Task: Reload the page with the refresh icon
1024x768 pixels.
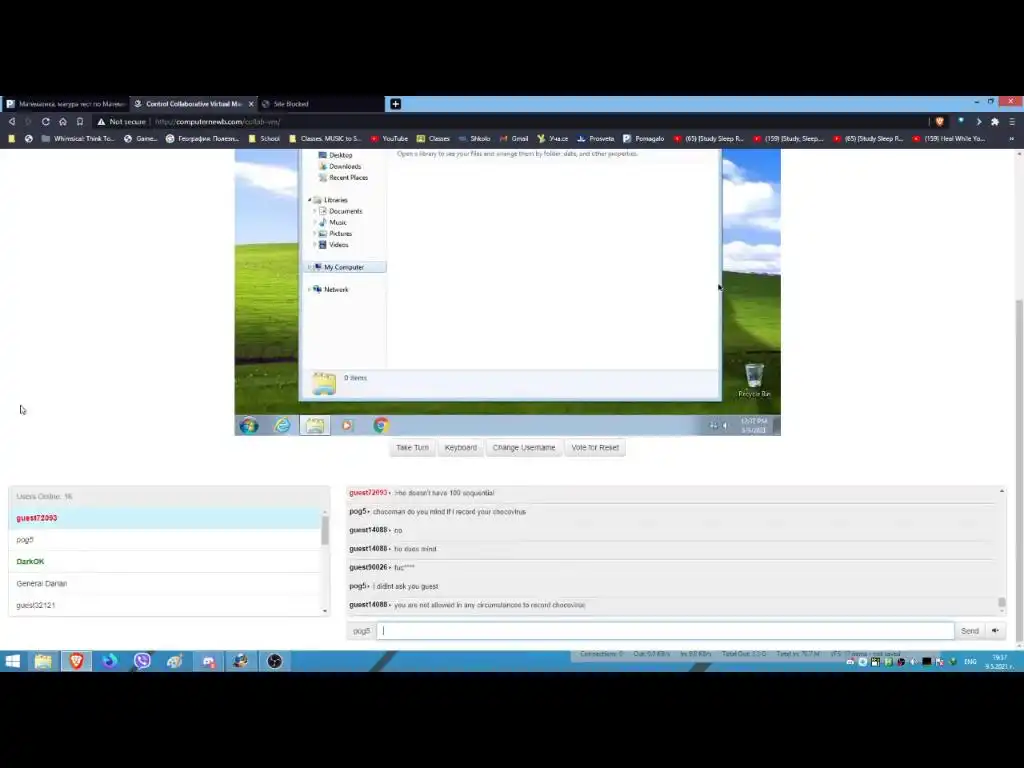Action: (x=46, y=121)
